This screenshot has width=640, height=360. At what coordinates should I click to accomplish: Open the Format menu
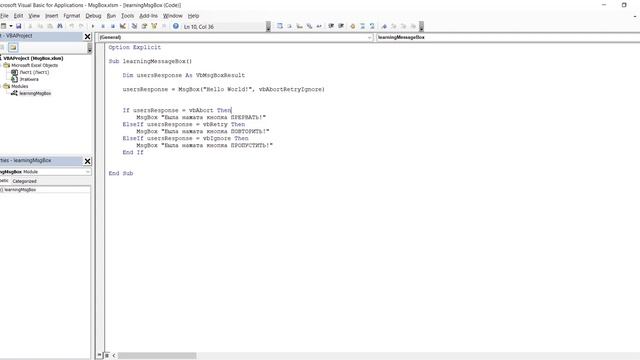pyautogui.click(x=72, y=16)
